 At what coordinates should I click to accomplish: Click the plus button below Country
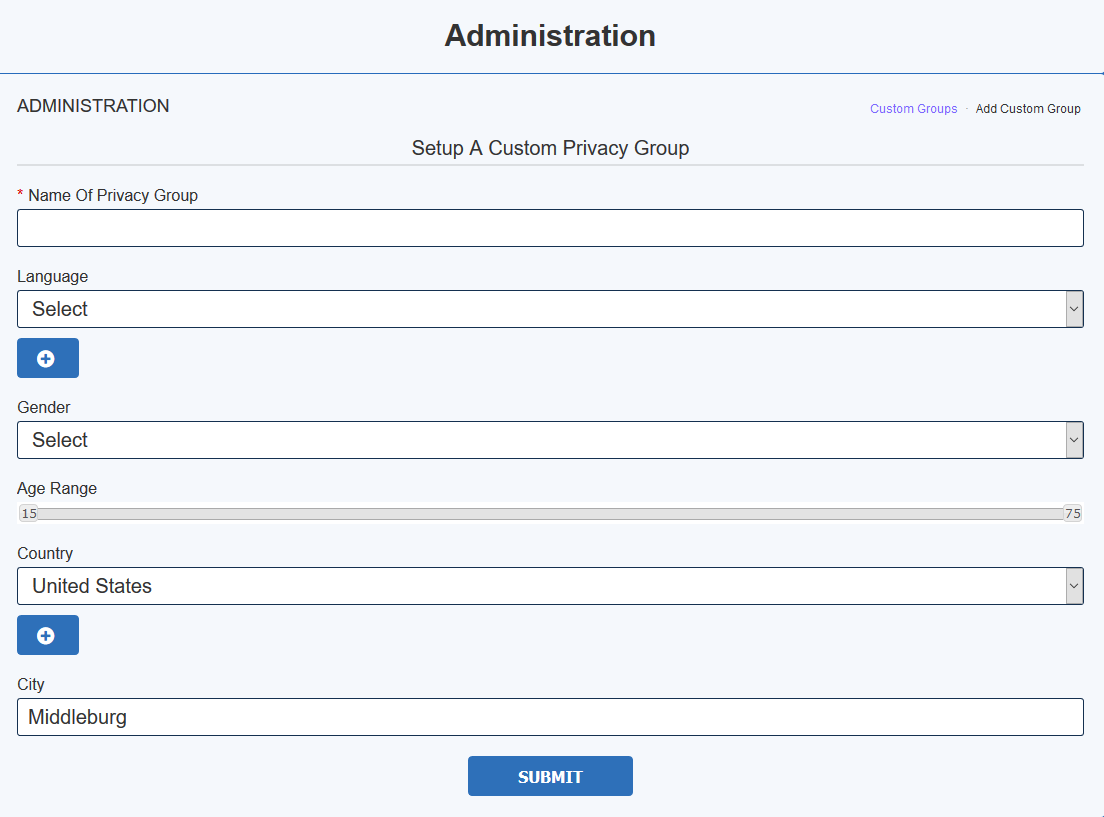click(x=48, y=635)
